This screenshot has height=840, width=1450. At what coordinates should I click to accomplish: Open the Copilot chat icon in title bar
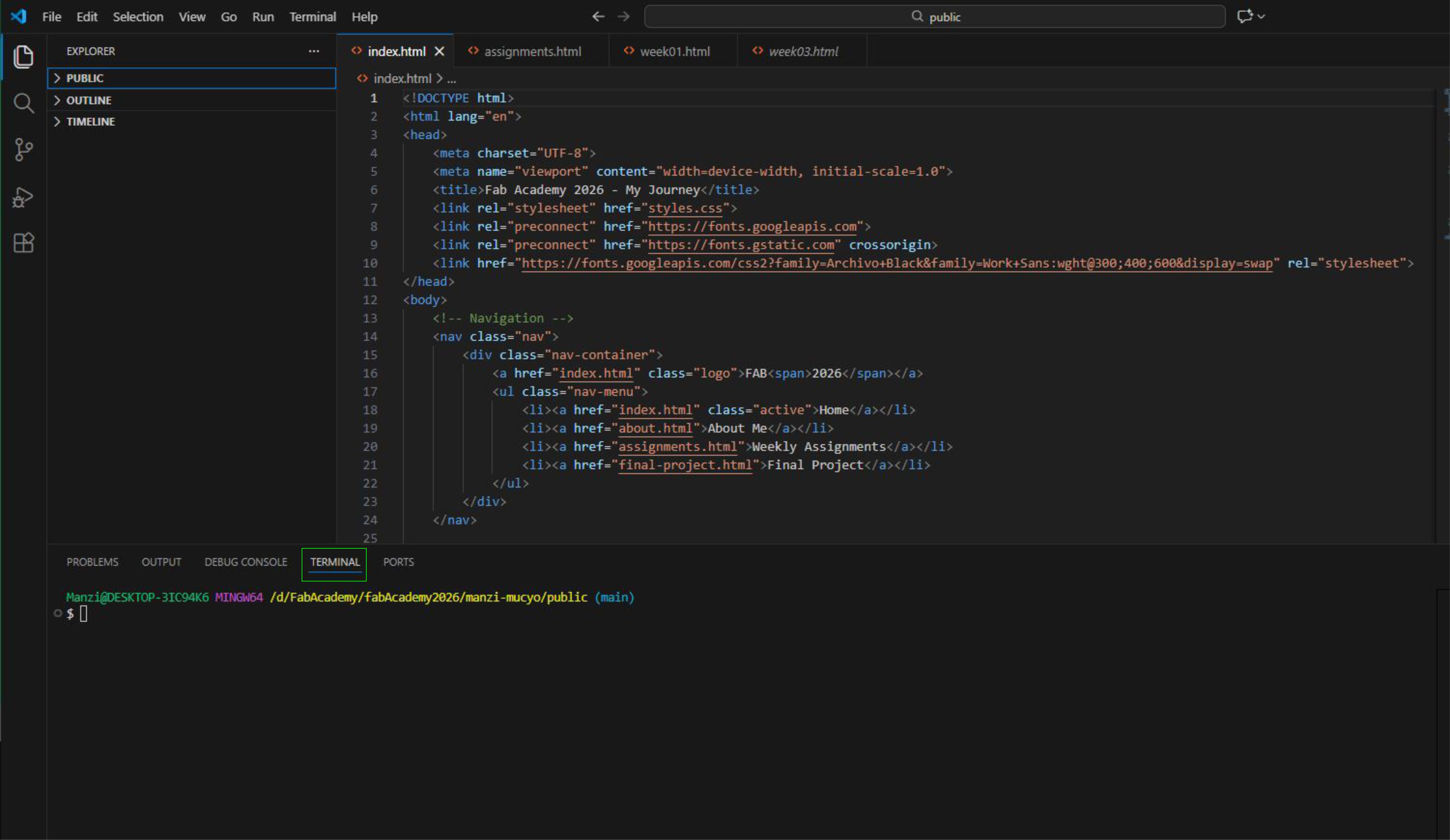[x=1244, y=16]
